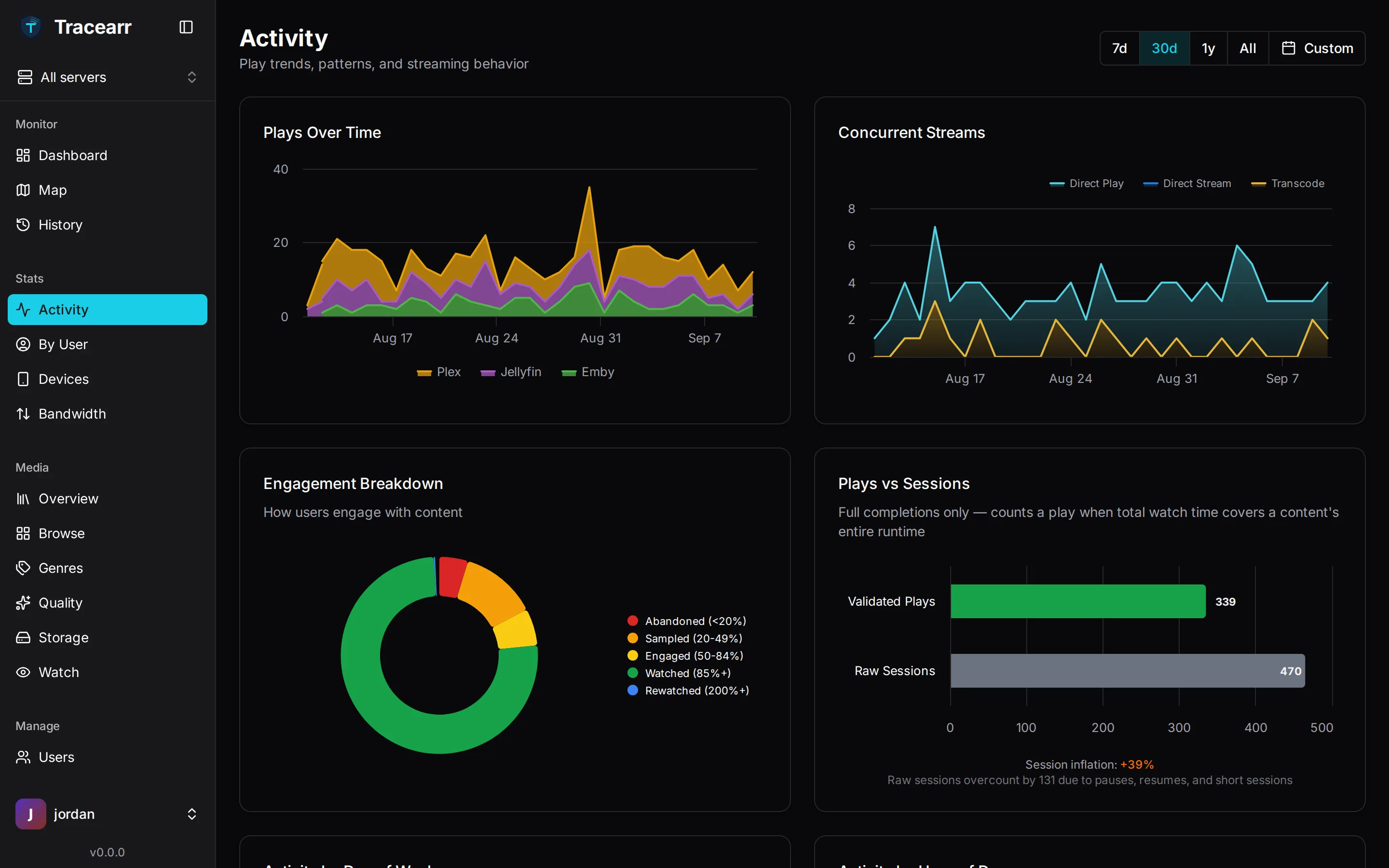Click the Dashboard grid icon

pos(23,155)
